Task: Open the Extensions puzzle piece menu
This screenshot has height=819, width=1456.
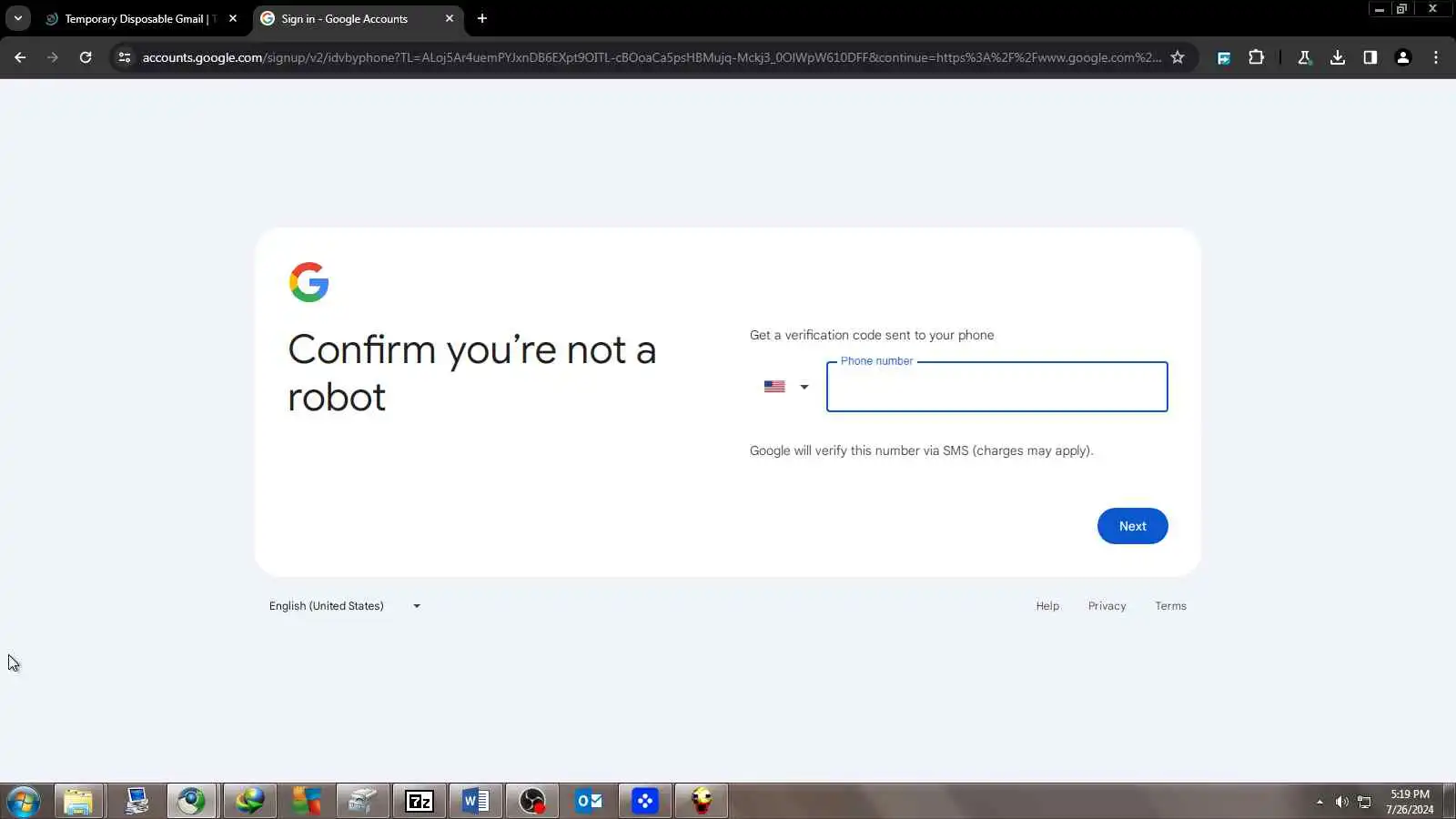Action: (1257, 57)
